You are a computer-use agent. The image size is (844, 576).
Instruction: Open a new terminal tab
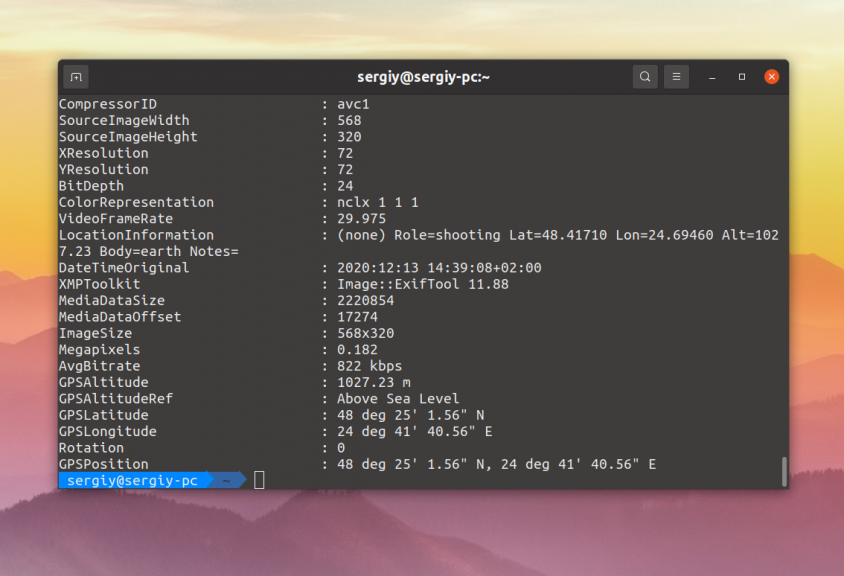pyautogui.click(x=76, y=77)
